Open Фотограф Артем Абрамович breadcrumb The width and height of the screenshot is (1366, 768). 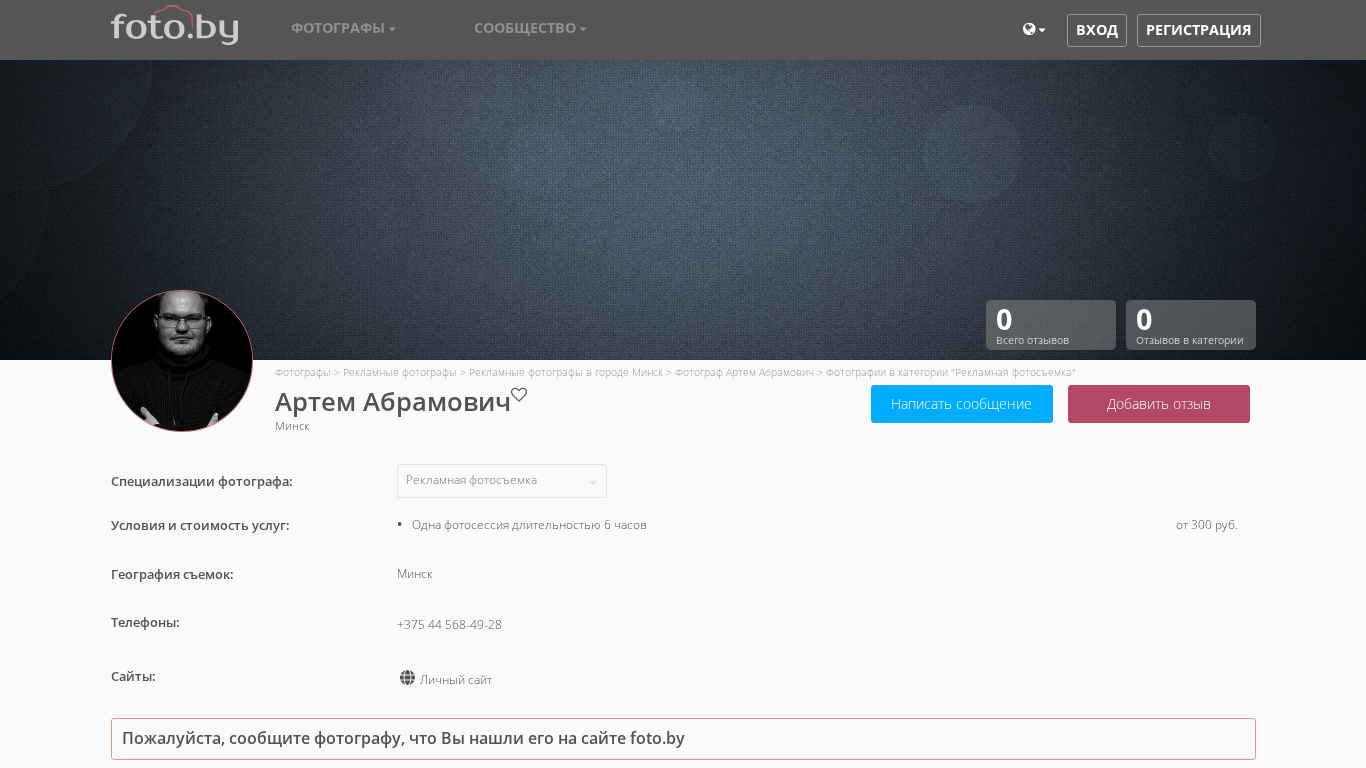tap(744, 372)
